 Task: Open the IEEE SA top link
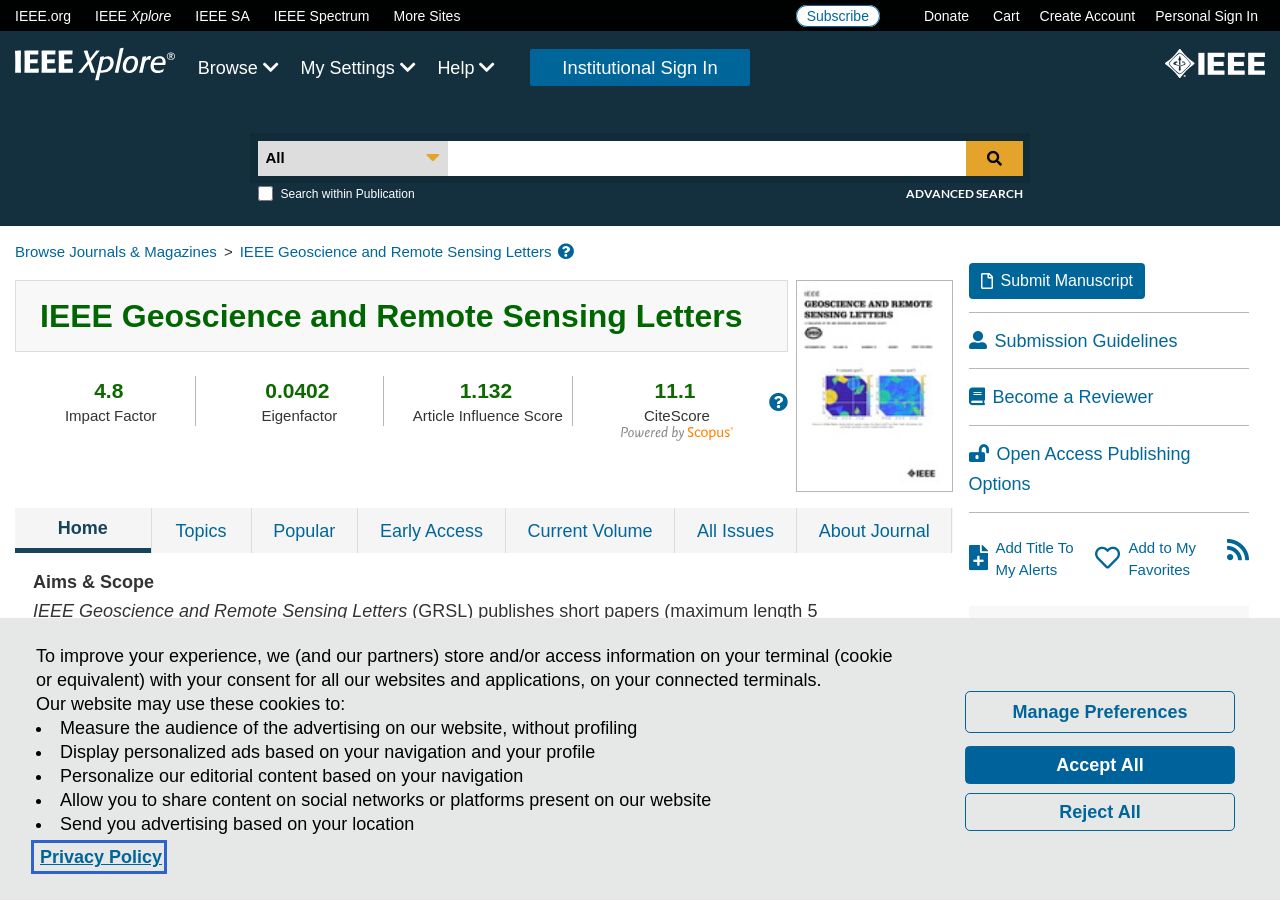(222, 16)
